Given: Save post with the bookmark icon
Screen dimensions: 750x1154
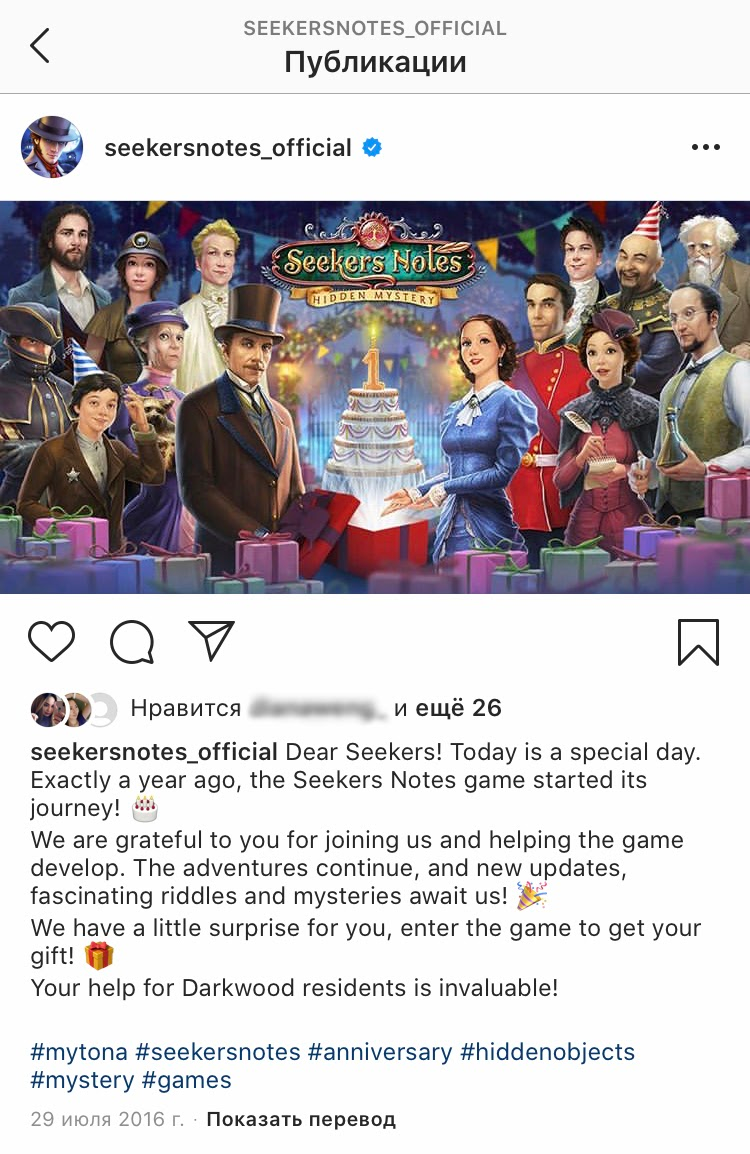Looking at the screenshot, I should point(698,642).
